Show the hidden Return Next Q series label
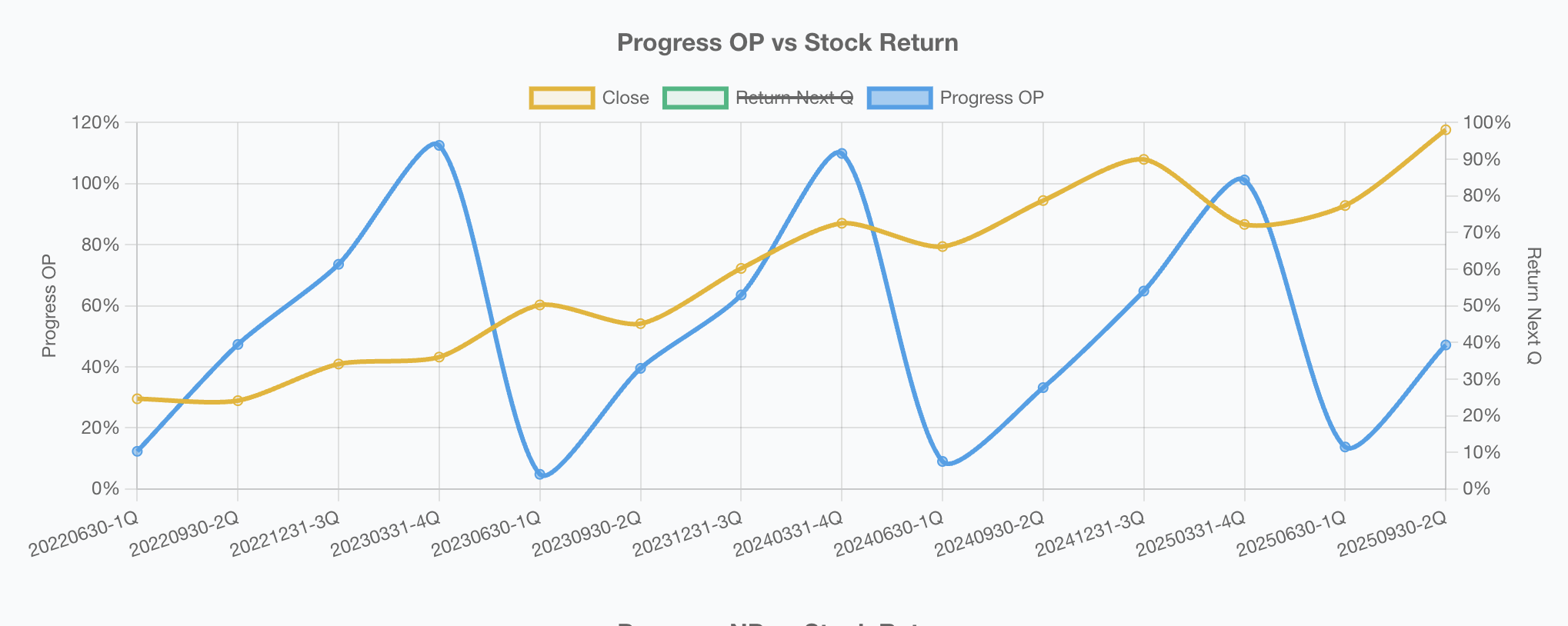This screenshot has height=626, width=1568. (794, 98)
